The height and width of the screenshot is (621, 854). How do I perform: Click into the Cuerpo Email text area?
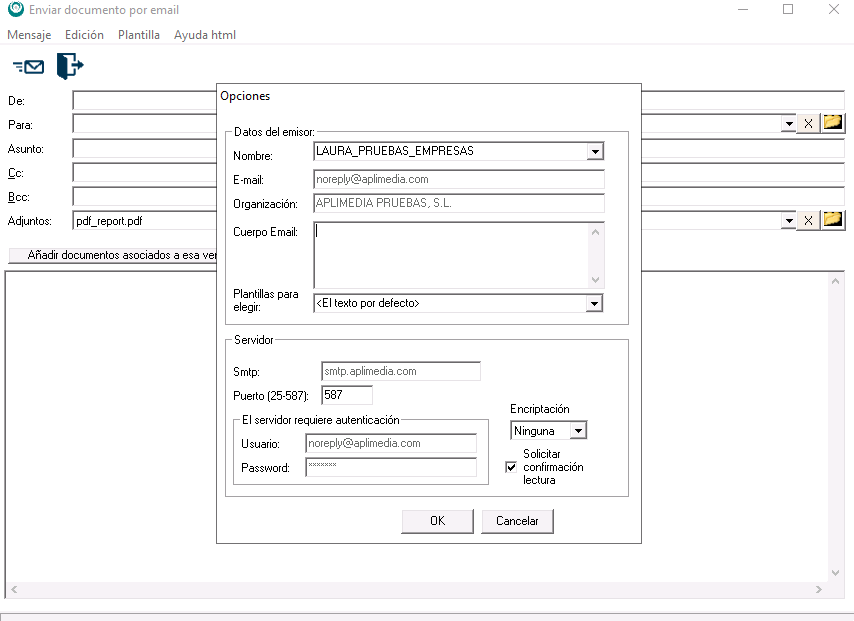(x=450, y=254)
